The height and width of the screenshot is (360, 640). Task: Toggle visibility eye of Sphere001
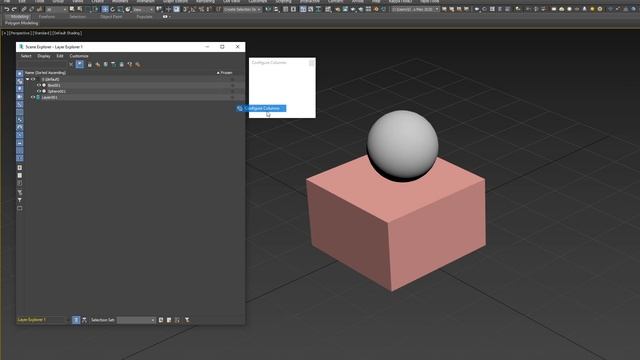pyautogui.click(x=39, y=91)
